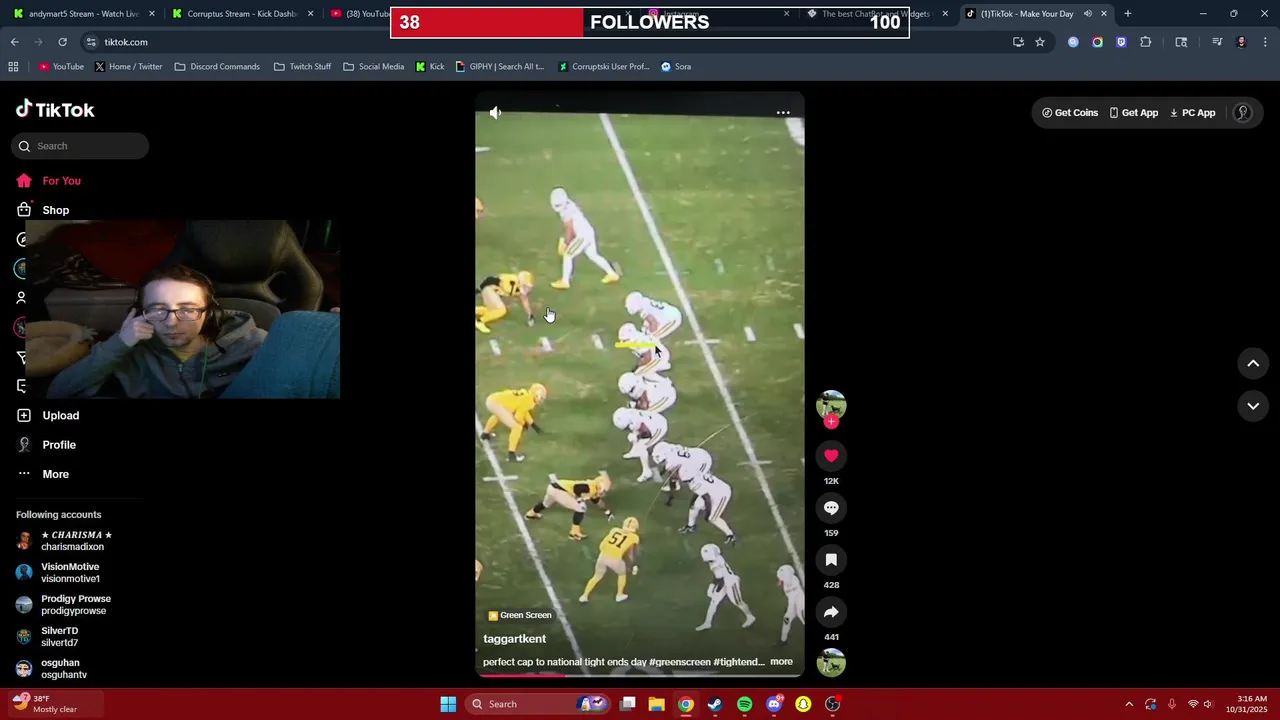Open the browser extensions puzzle icon
Screen dimensions: 1280x720
(x=1145, y=42)
